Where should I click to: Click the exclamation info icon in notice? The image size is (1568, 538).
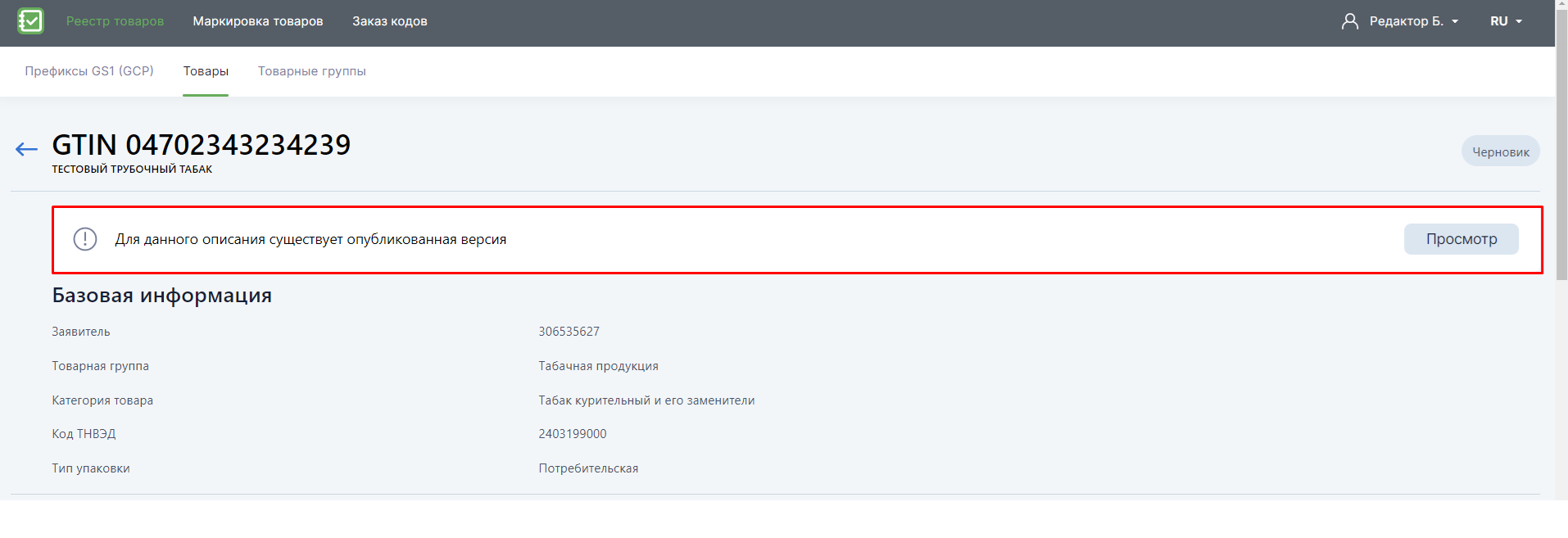pyautogui.click(x=85, y=239)
